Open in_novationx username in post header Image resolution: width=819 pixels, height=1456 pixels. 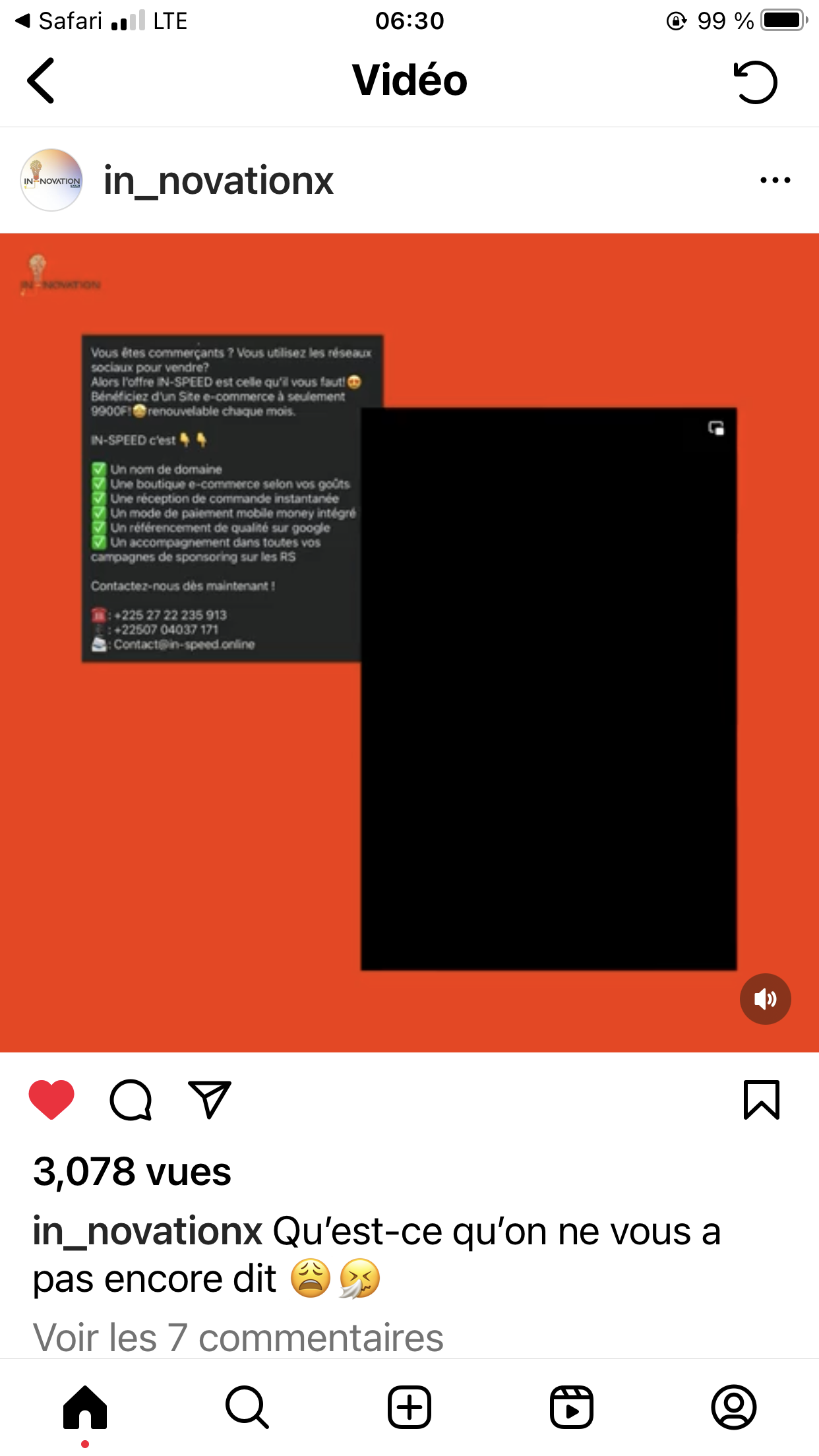click(218, 181)
